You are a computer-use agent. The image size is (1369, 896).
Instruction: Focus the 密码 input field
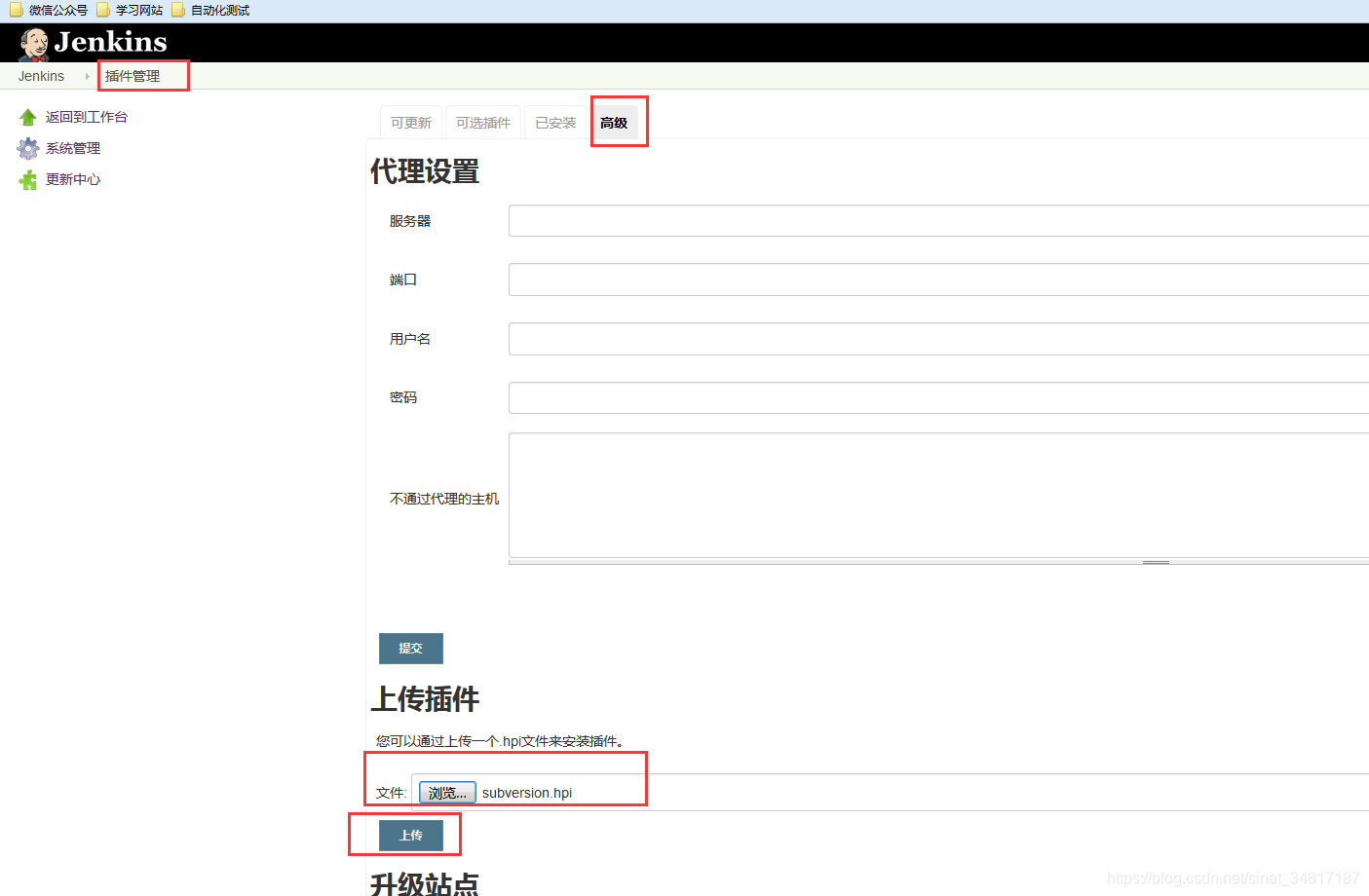click(938, 397)
